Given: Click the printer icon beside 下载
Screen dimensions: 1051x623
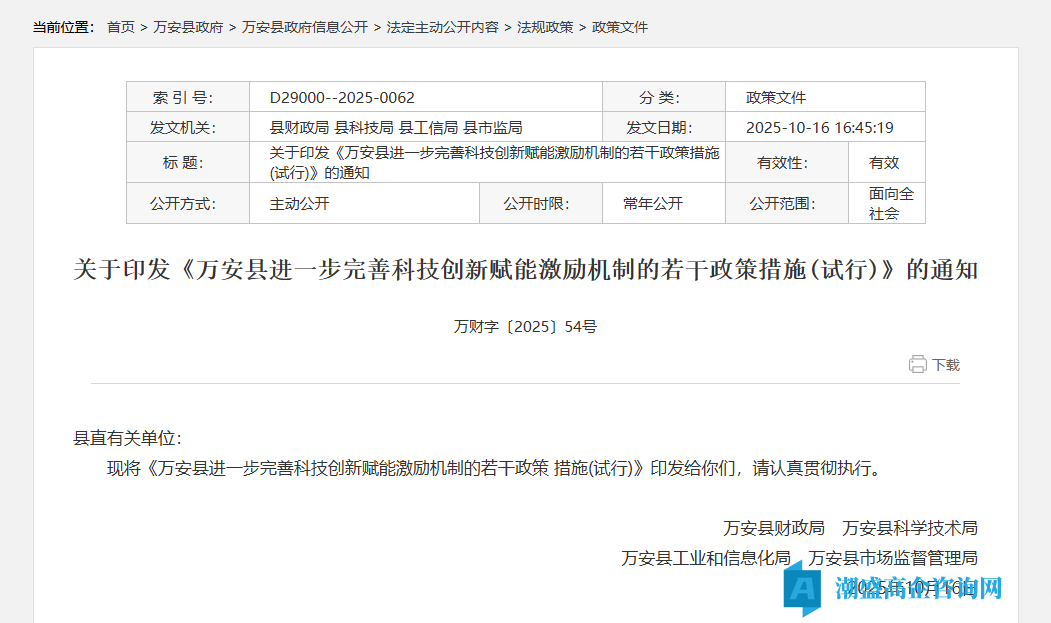Looking at the screenshot, I should (917, 365).
